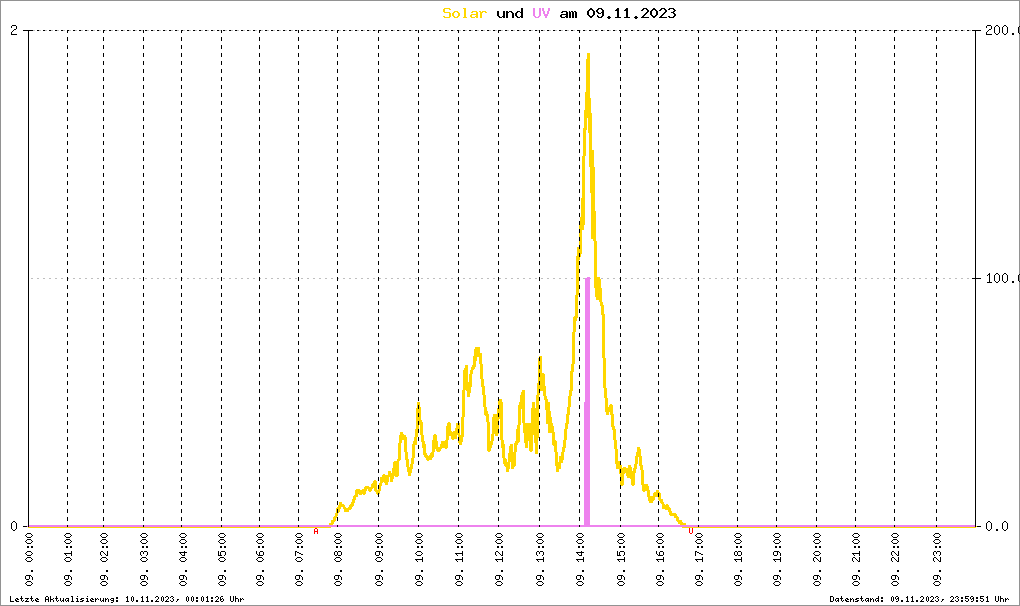Click the left axis label '2'
Image resolution: width=1020 pixels, height=606 pixels.
click(14, 31)
